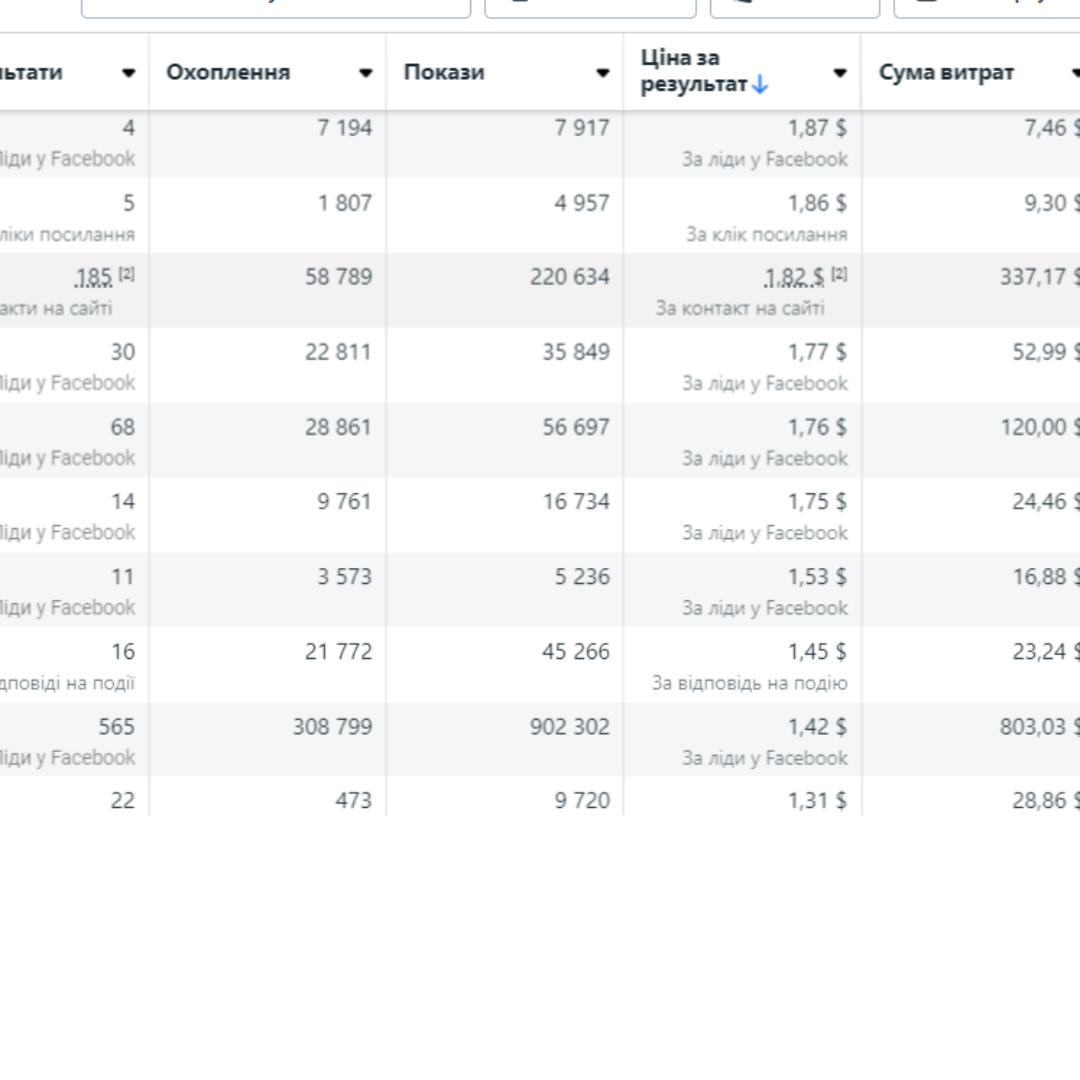Click the cost value 1,86 $
Viewport: 1080px width, 1080px height.
818,202
